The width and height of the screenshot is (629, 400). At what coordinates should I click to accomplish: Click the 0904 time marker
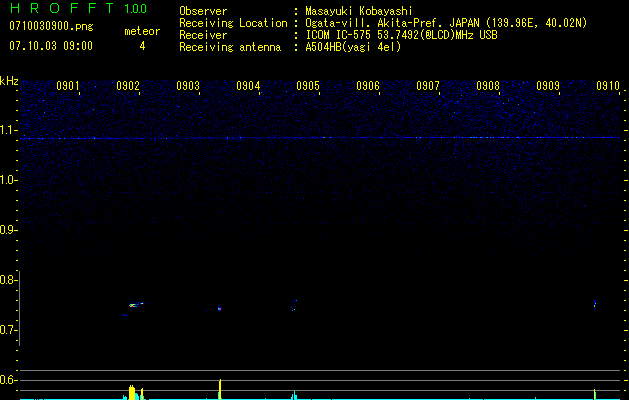point(248,86)
